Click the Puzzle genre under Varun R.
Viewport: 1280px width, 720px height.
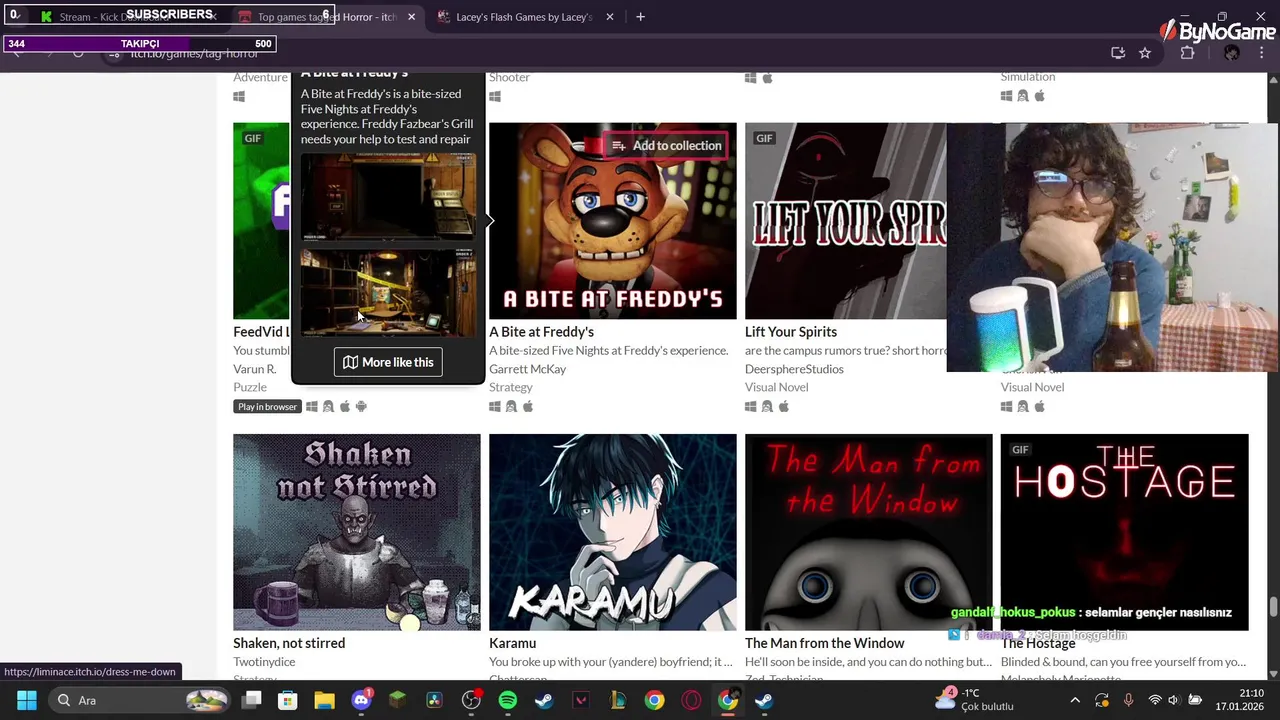point(250,387)
